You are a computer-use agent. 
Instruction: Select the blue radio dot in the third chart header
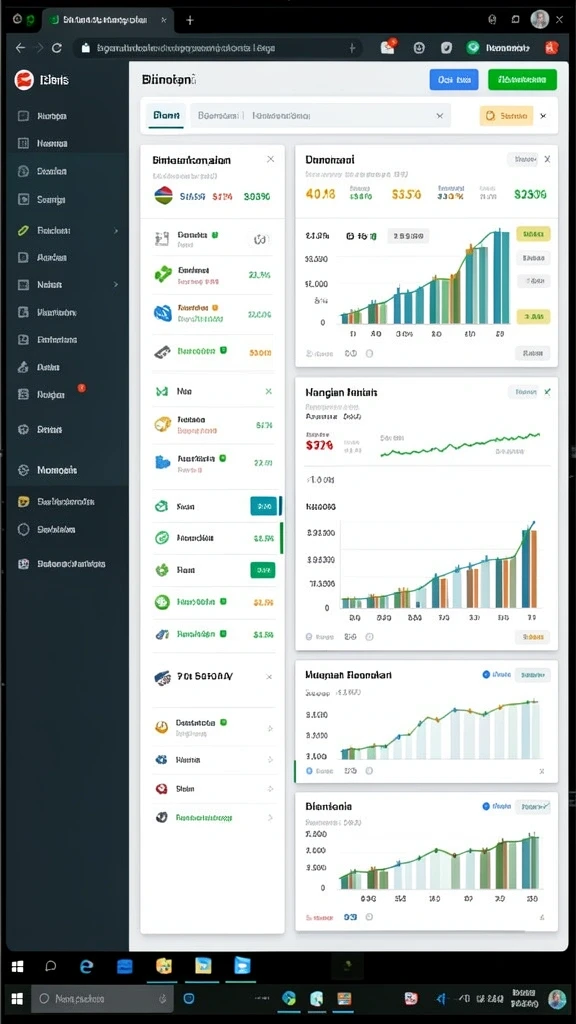pyautogui.click(x=486, y=675)
